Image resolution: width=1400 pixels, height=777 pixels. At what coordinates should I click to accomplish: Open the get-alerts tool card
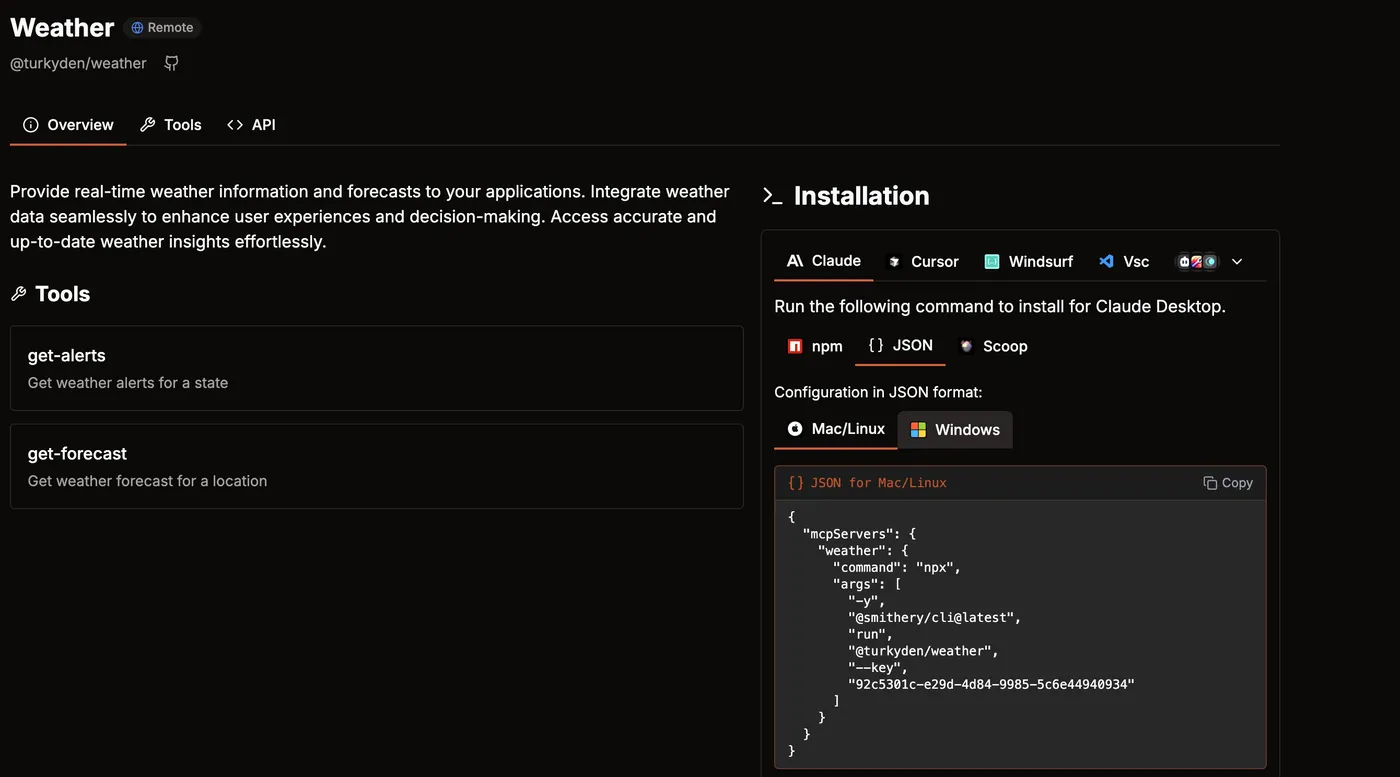[x=377, y=368]
